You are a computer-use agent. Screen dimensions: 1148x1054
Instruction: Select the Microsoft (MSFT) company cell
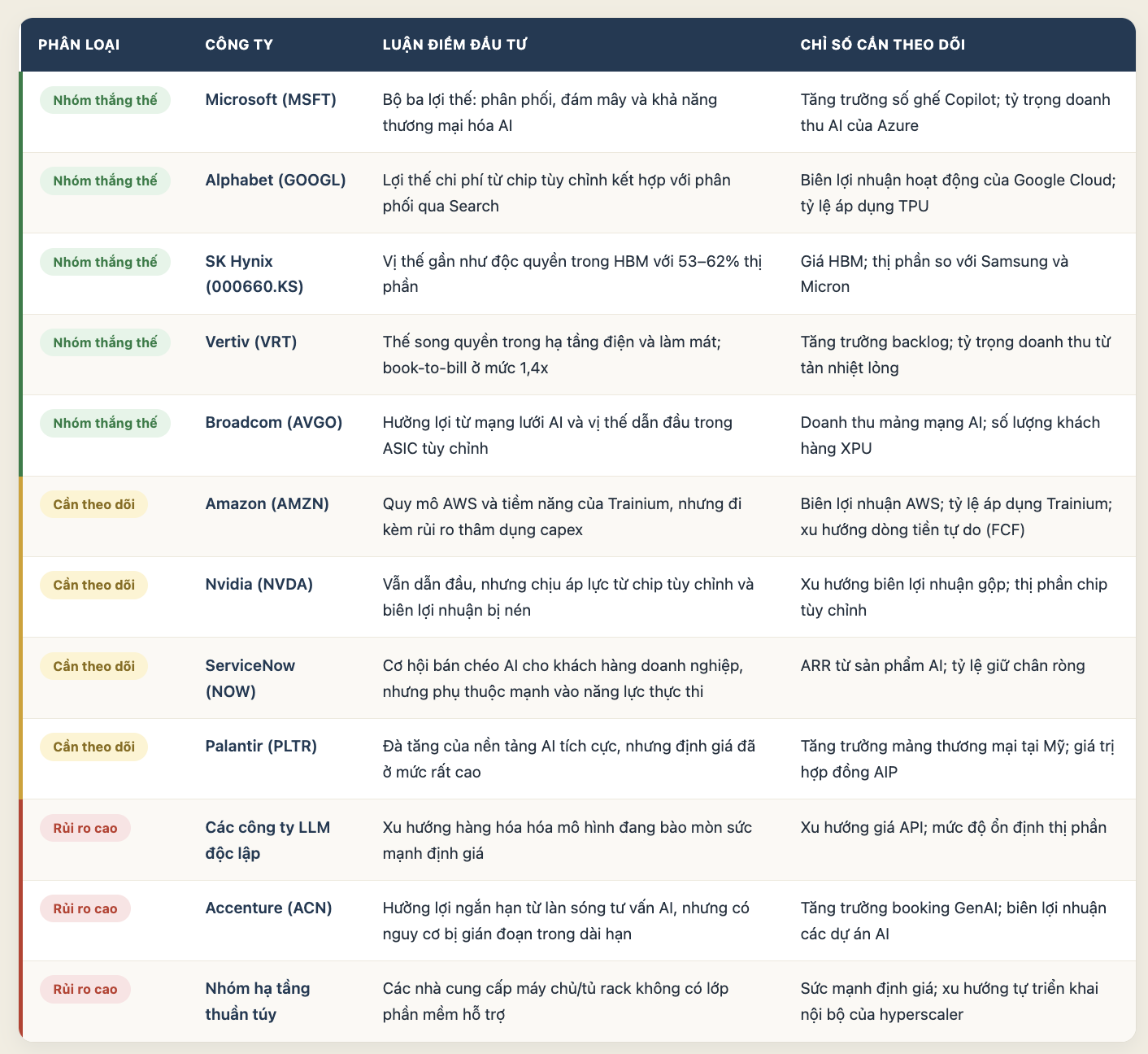(x=271, y=99)
